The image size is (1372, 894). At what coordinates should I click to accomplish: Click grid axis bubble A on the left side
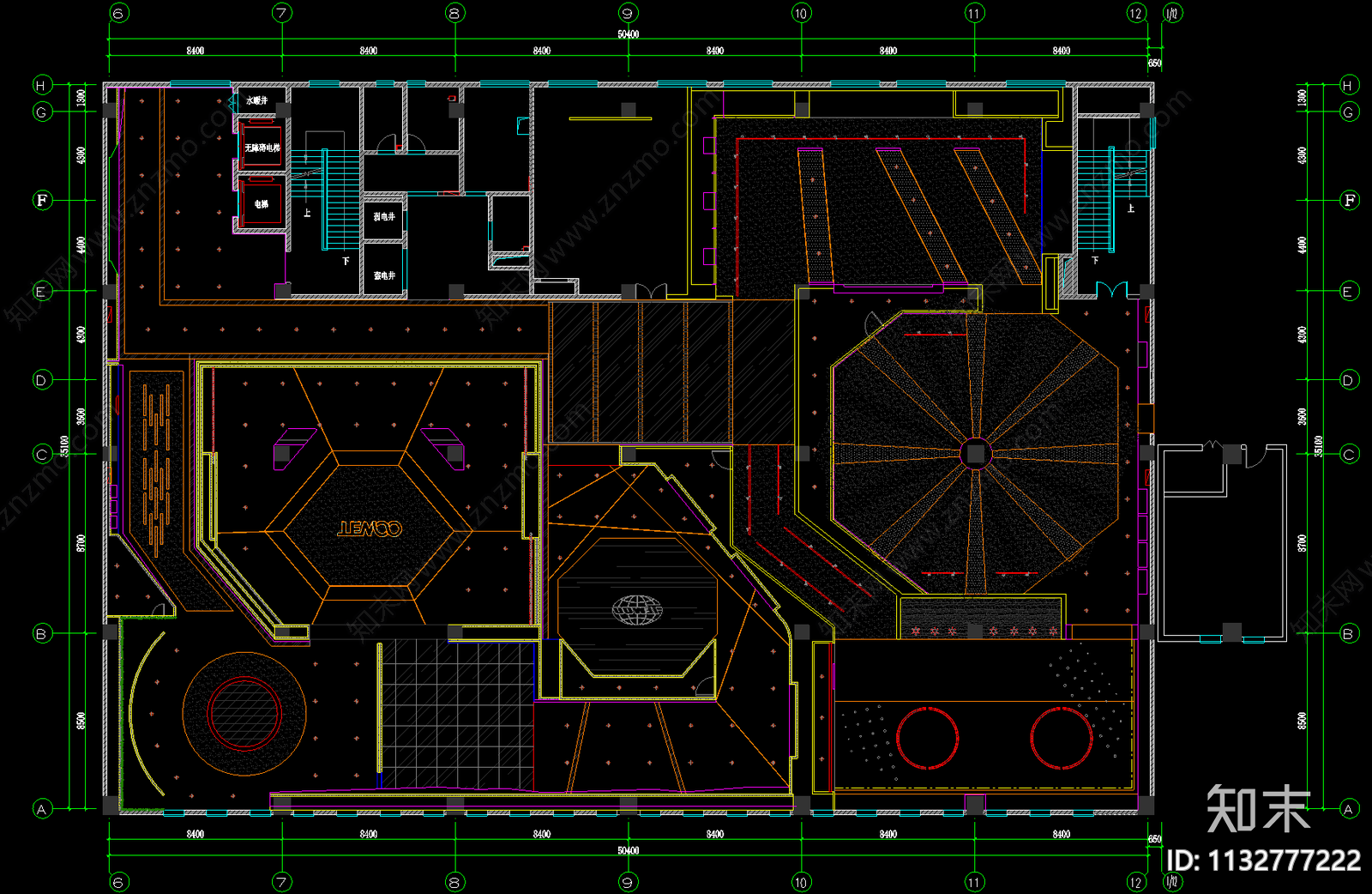tap(41, 808)
